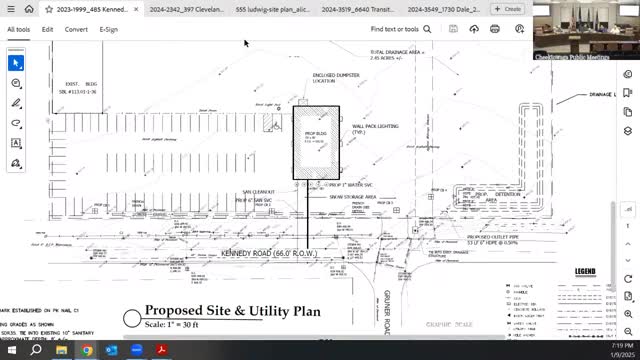Switch to the 2024-3549_1730 Dale tab
The width and height of the screenshot is (640, 360).
[444, 9]
